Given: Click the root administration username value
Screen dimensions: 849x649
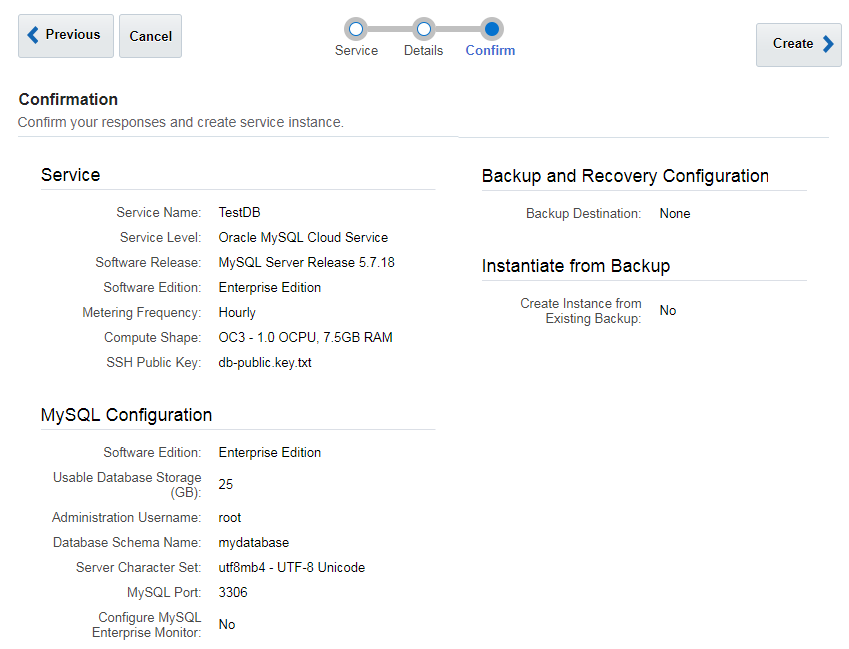Looking at the screenshot, I should point(230,518).
